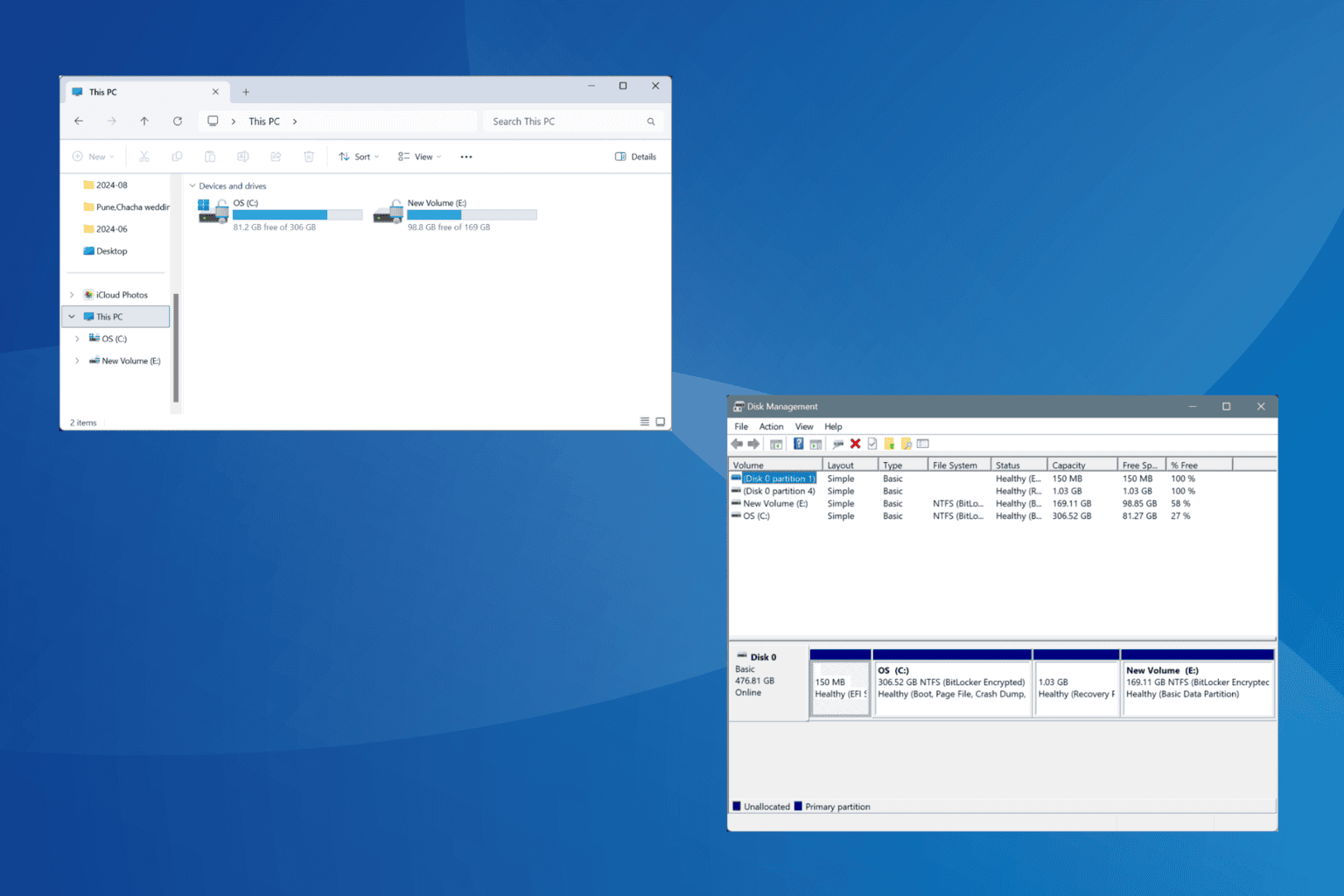This screenshot has height=896, width=1344.
Task: Open the Sort dropdown
Action: pos(359,157)
